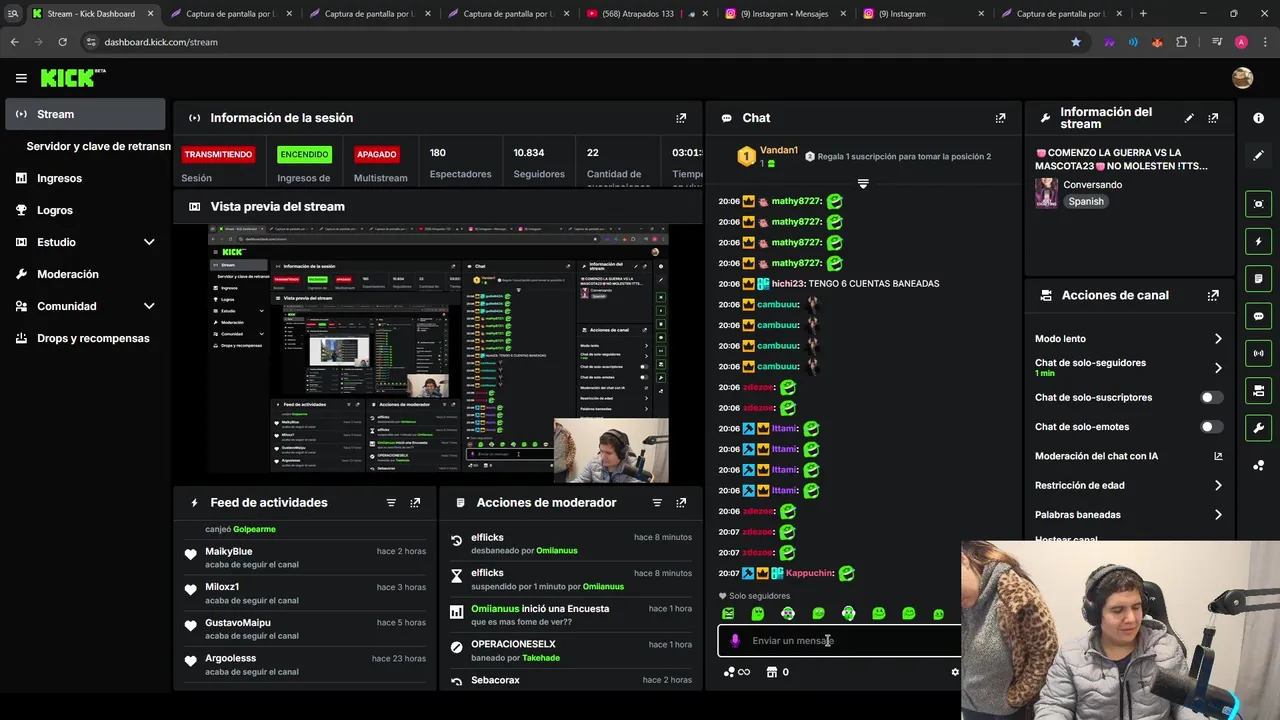The height and width of the screenshot is (720, 1280).
Task: Bookmark this page with star icon
Action: [1076, 42]
